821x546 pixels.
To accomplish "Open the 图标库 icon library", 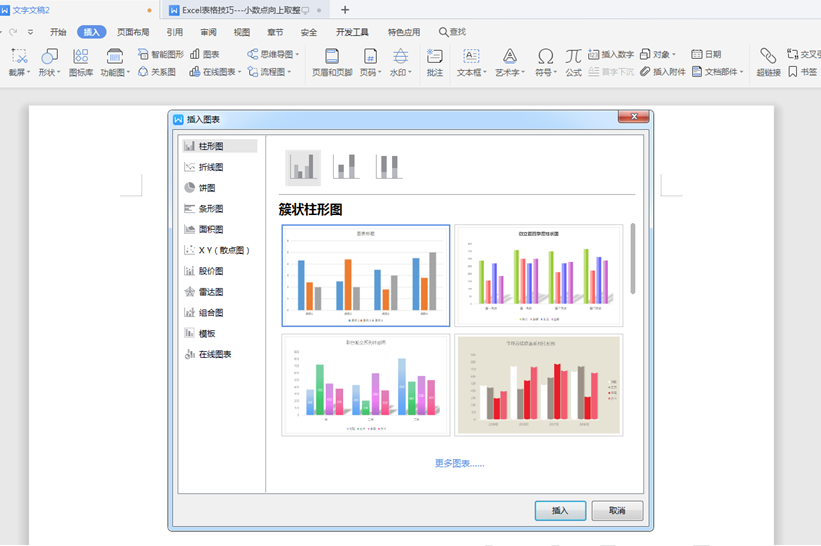I will pyautogui.click(x=81, y=62).
